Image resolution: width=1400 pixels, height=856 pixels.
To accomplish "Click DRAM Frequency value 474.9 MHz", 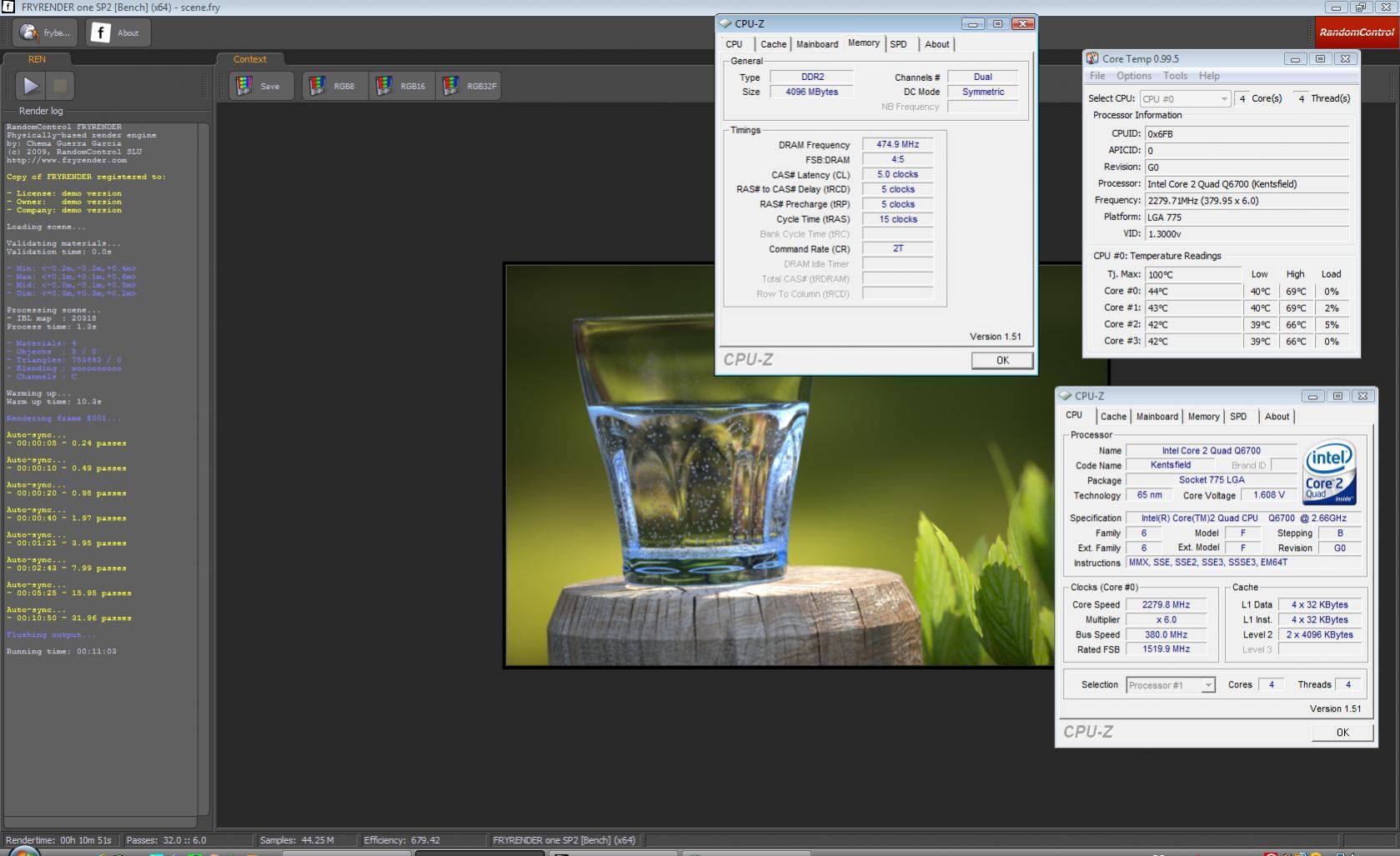I will tap(897, 144).
